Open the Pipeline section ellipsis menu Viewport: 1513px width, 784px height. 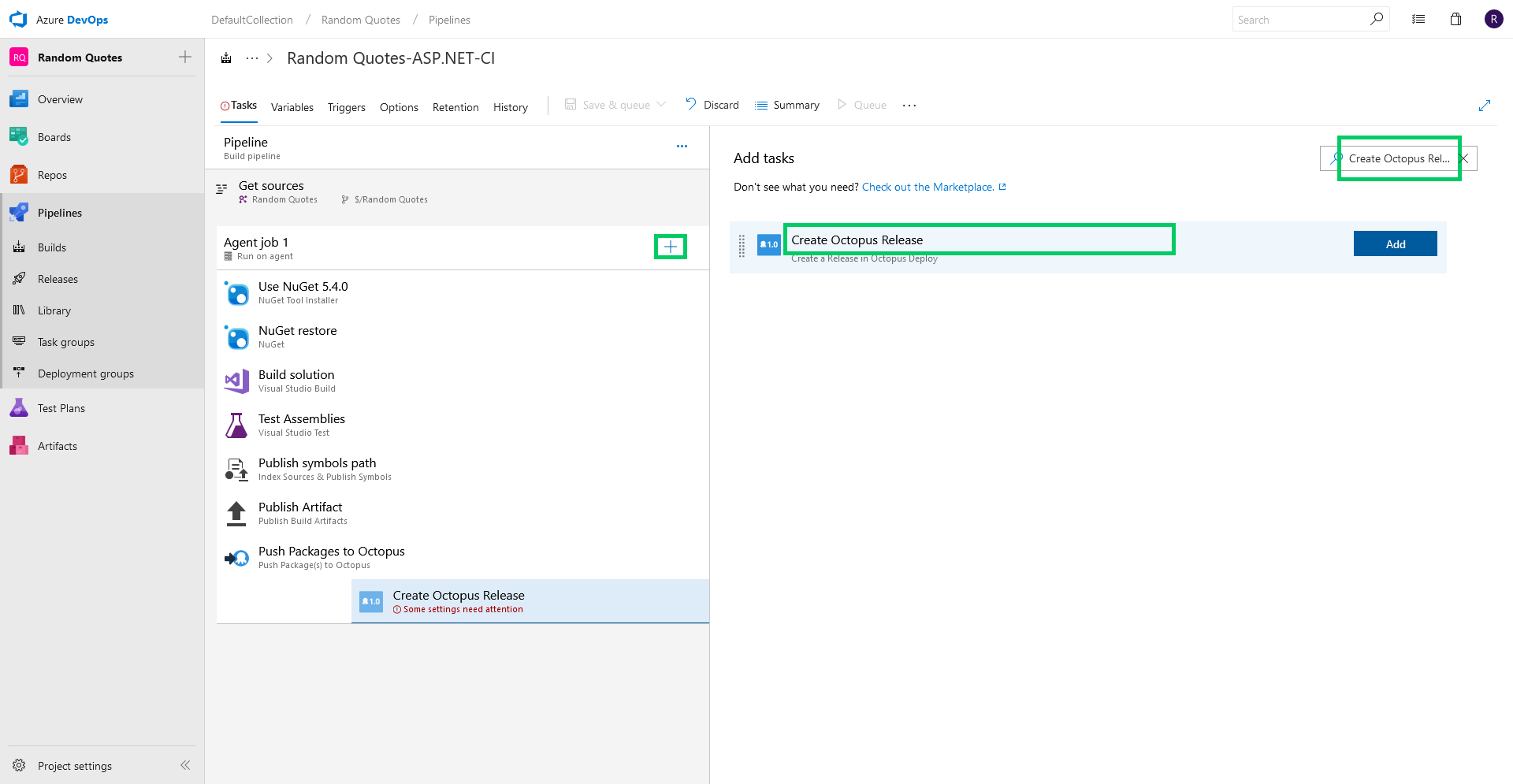(682, 147)
